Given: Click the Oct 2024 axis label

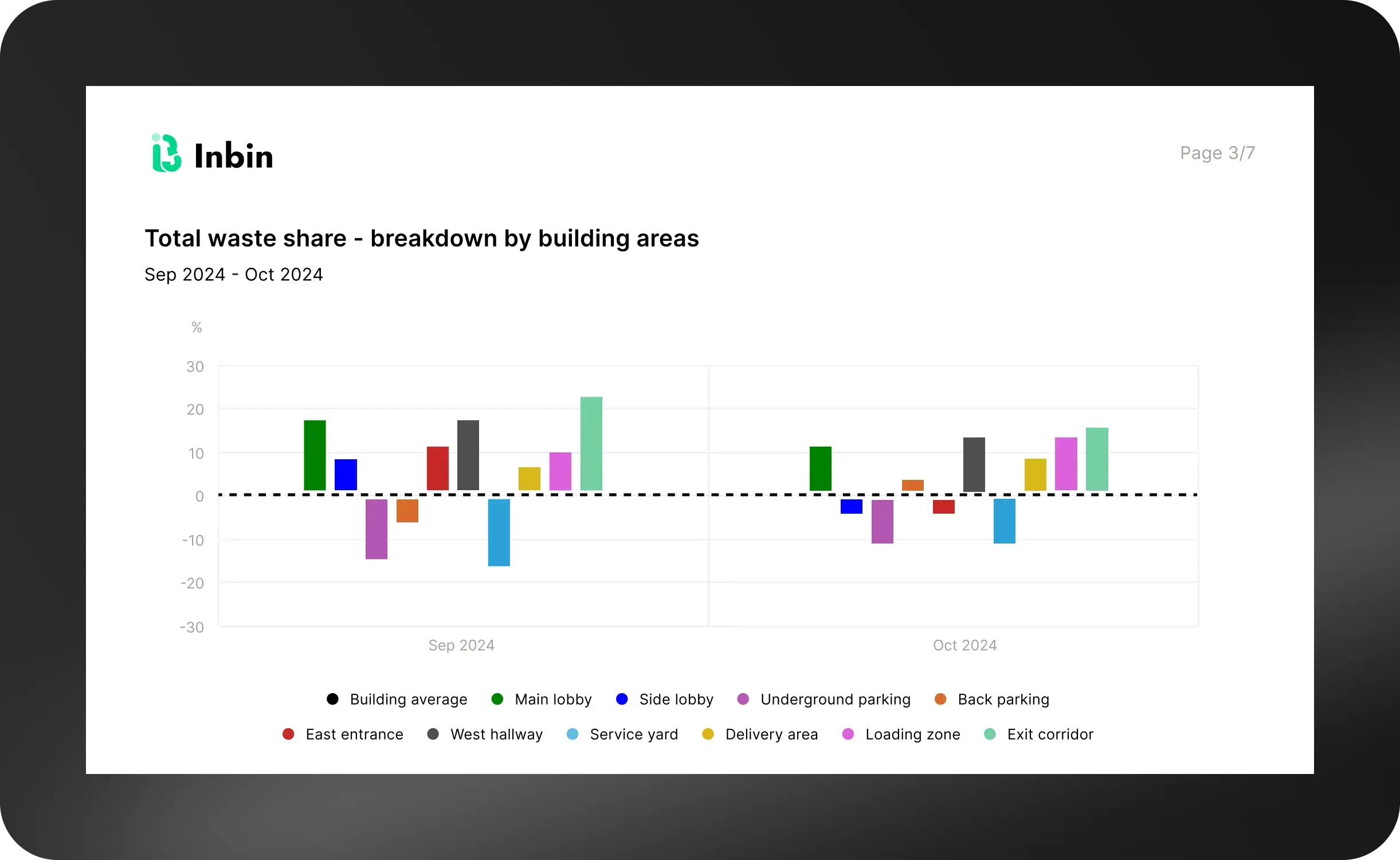Looking at the screenshot, I should pyautogui.click(x=964, y=646).
